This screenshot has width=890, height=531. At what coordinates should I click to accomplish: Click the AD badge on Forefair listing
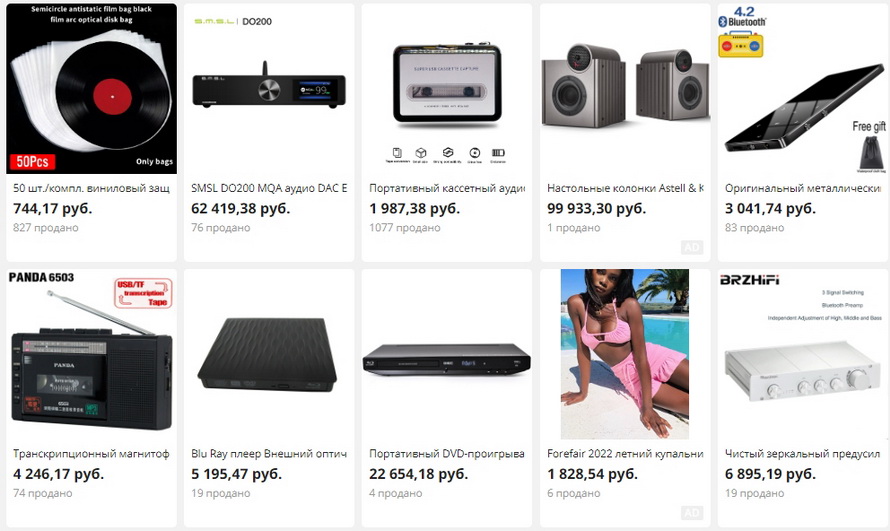(x=692, y=513)
